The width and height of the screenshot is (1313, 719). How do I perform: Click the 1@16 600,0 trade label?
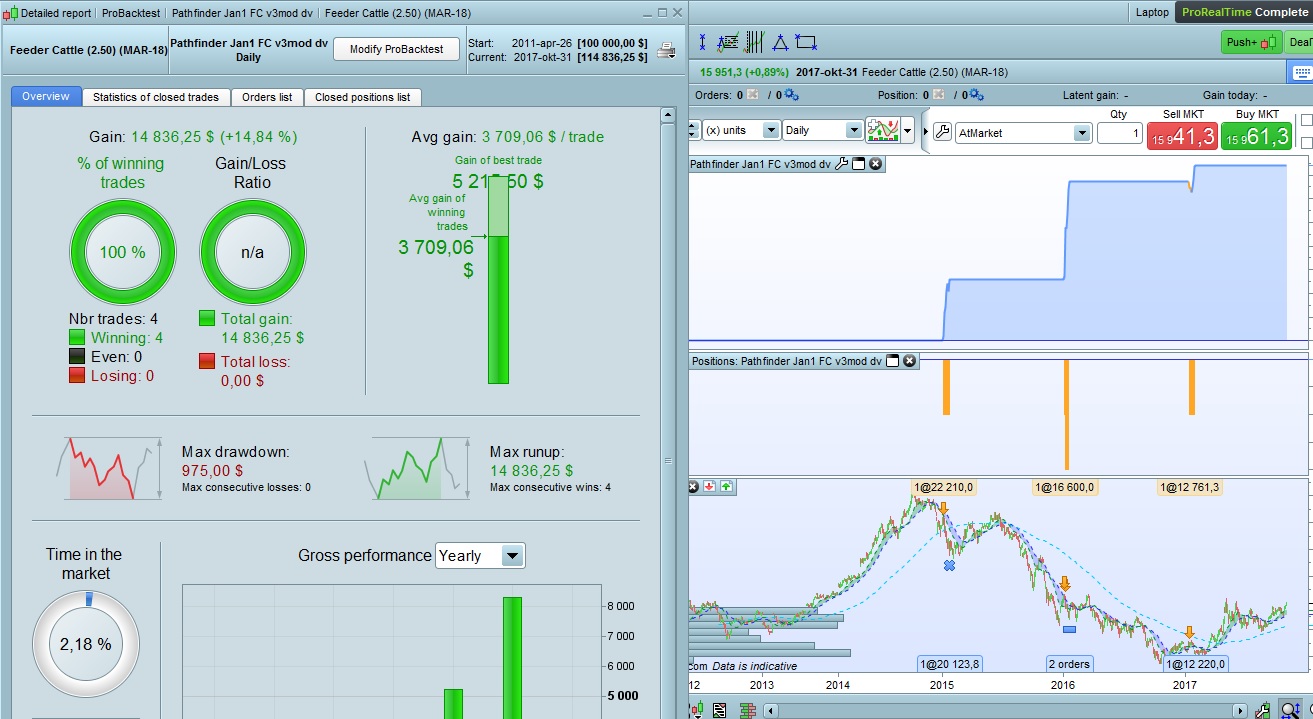(x=1064, y=488)
